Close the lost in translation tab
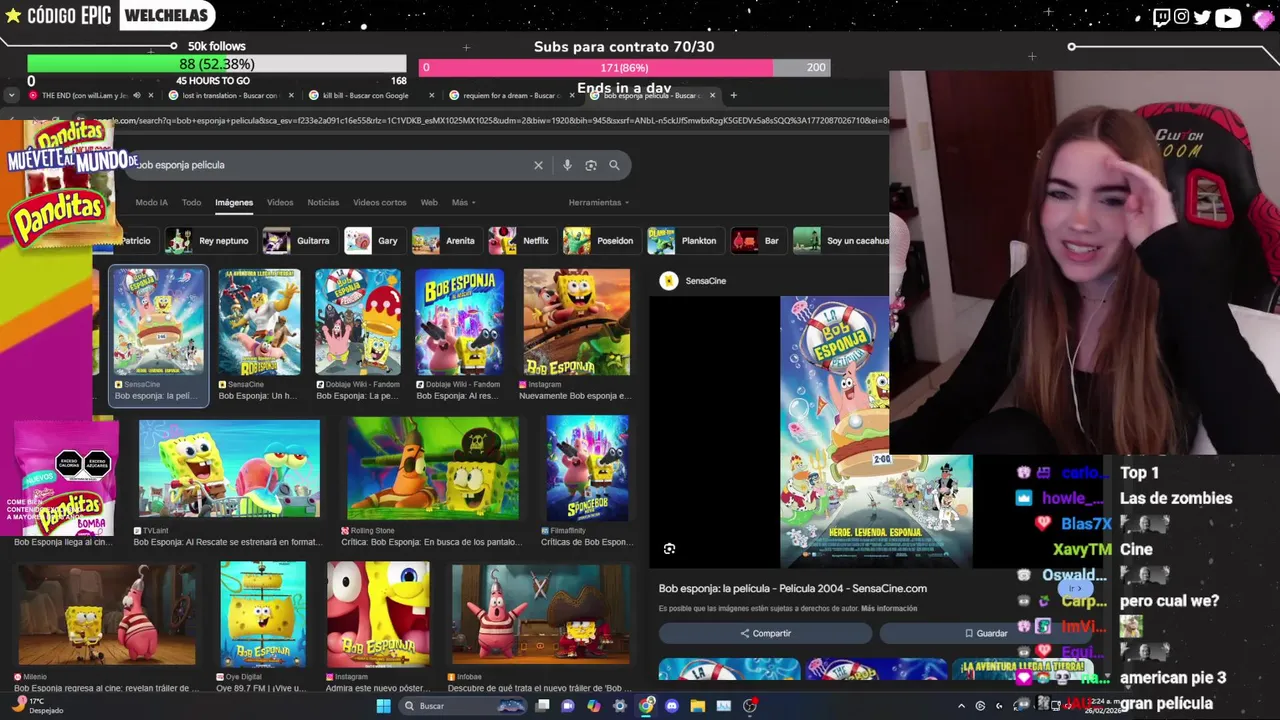This screenshot has width=1280, height=720. click(291, 96)
